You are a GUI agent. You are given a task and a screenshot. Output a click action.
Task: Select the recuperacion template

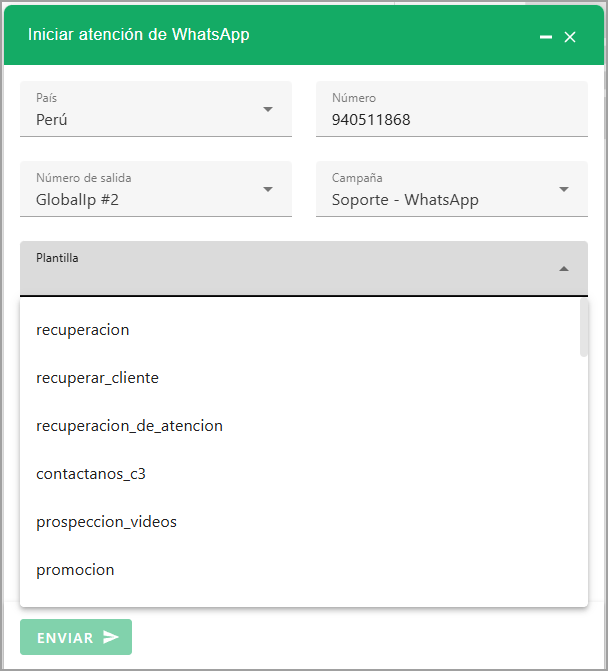coord(83,329)
